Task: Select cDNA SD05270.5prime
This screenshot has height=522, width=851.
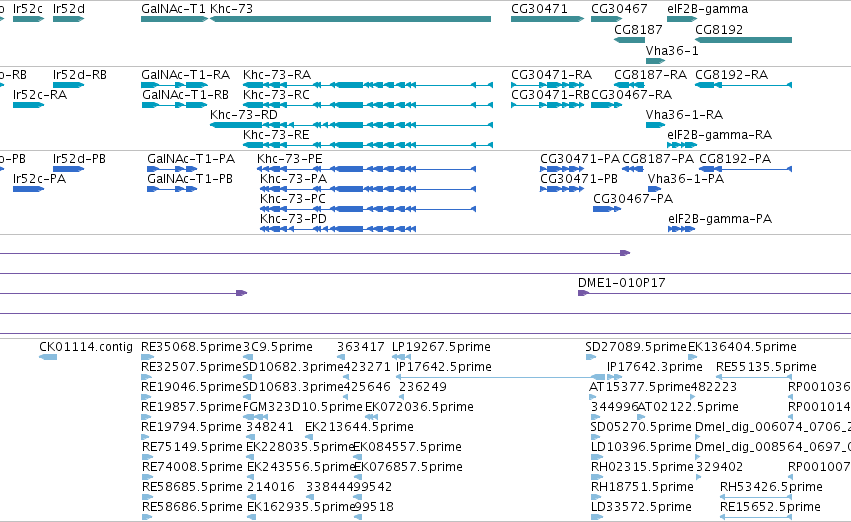Action: (x=595, y=437)
